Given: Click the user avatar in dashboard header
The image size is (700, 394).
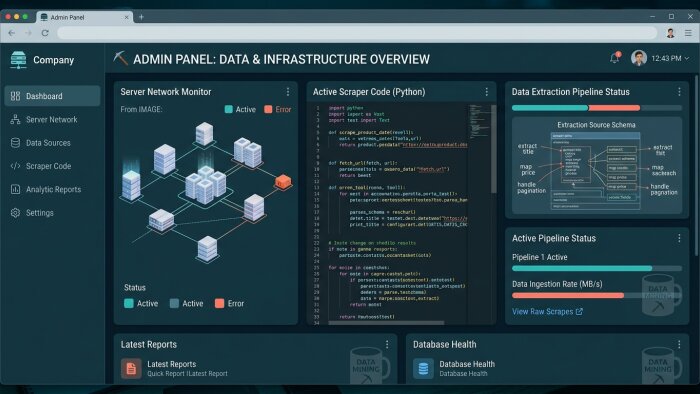Looking at the screenshot, I should (639, 58).
